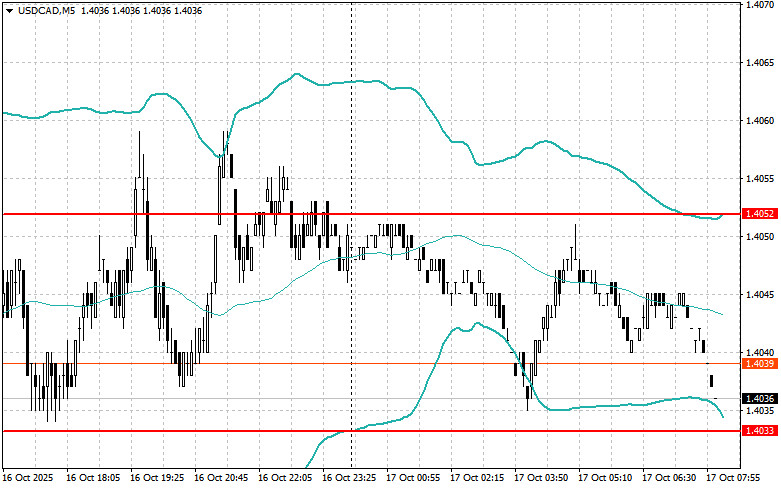Click the OHLC values 1.4036 in chart header

click(141, 10)
